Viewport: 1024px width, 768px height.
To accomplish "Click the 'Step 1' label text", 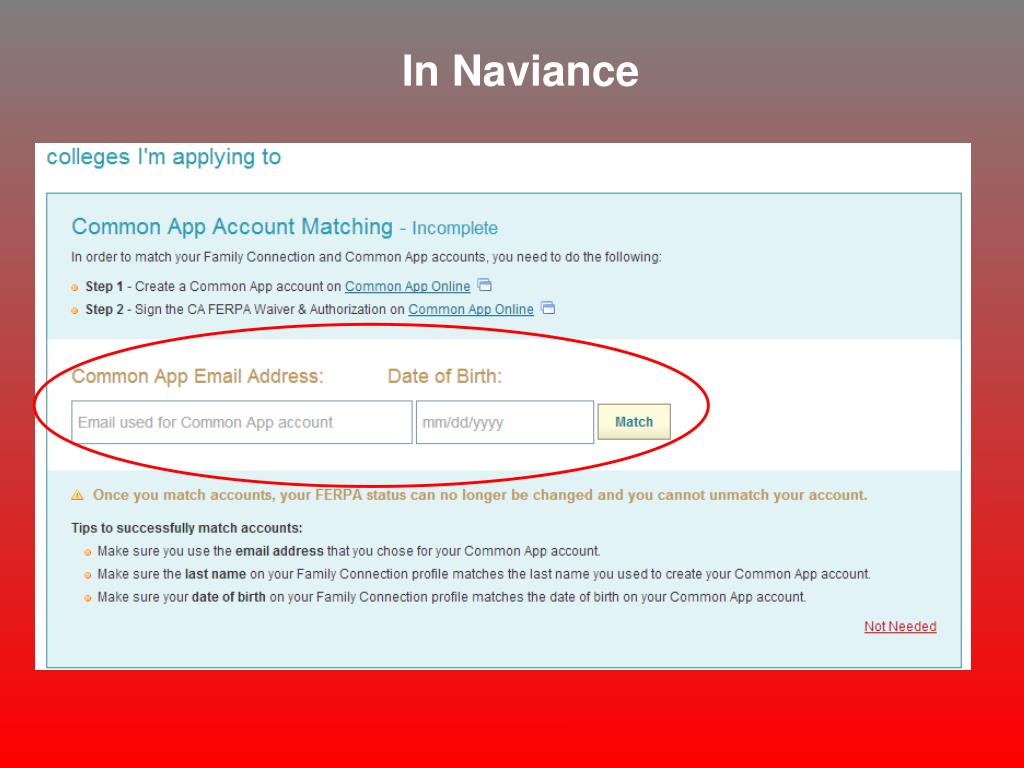I will pos(104,287).
